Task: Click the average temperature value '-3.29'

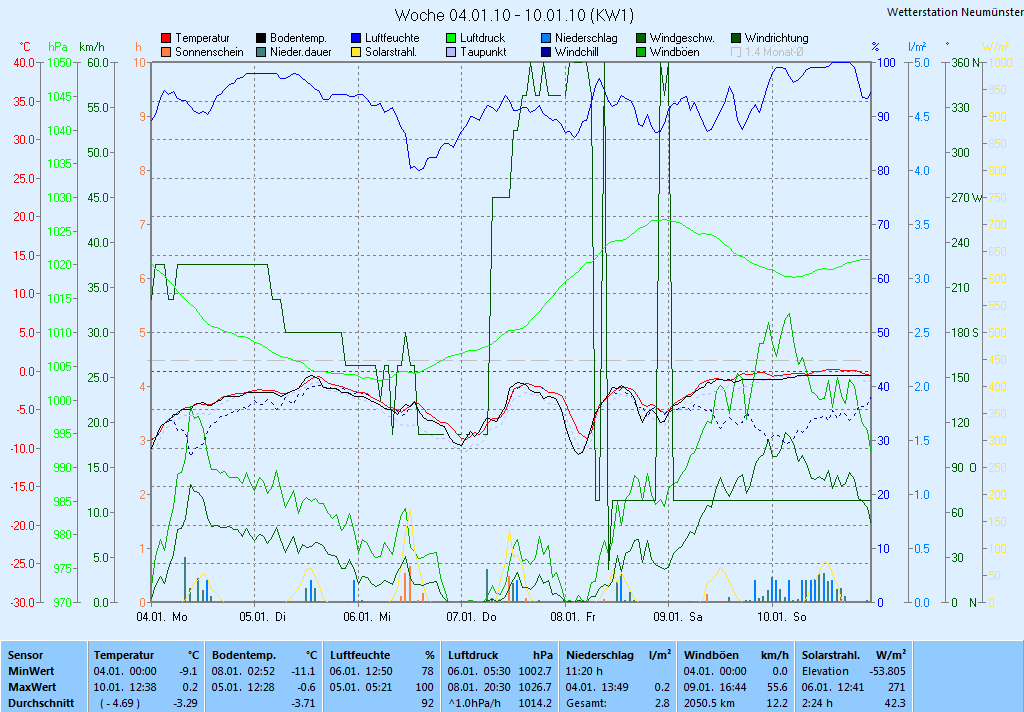Action: click(x=186, y=704)
